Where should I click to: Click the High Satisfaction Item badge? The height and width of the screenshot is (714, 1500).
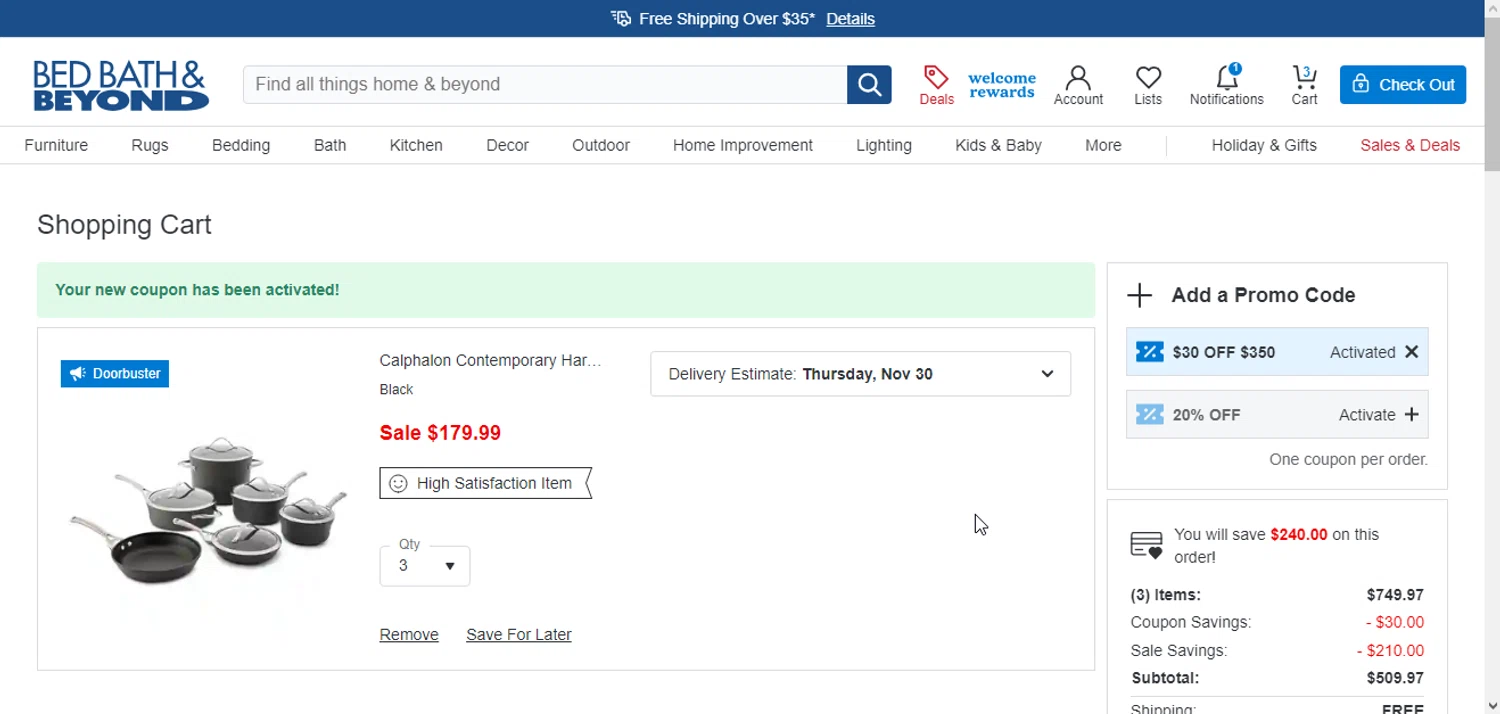[485, 483]
